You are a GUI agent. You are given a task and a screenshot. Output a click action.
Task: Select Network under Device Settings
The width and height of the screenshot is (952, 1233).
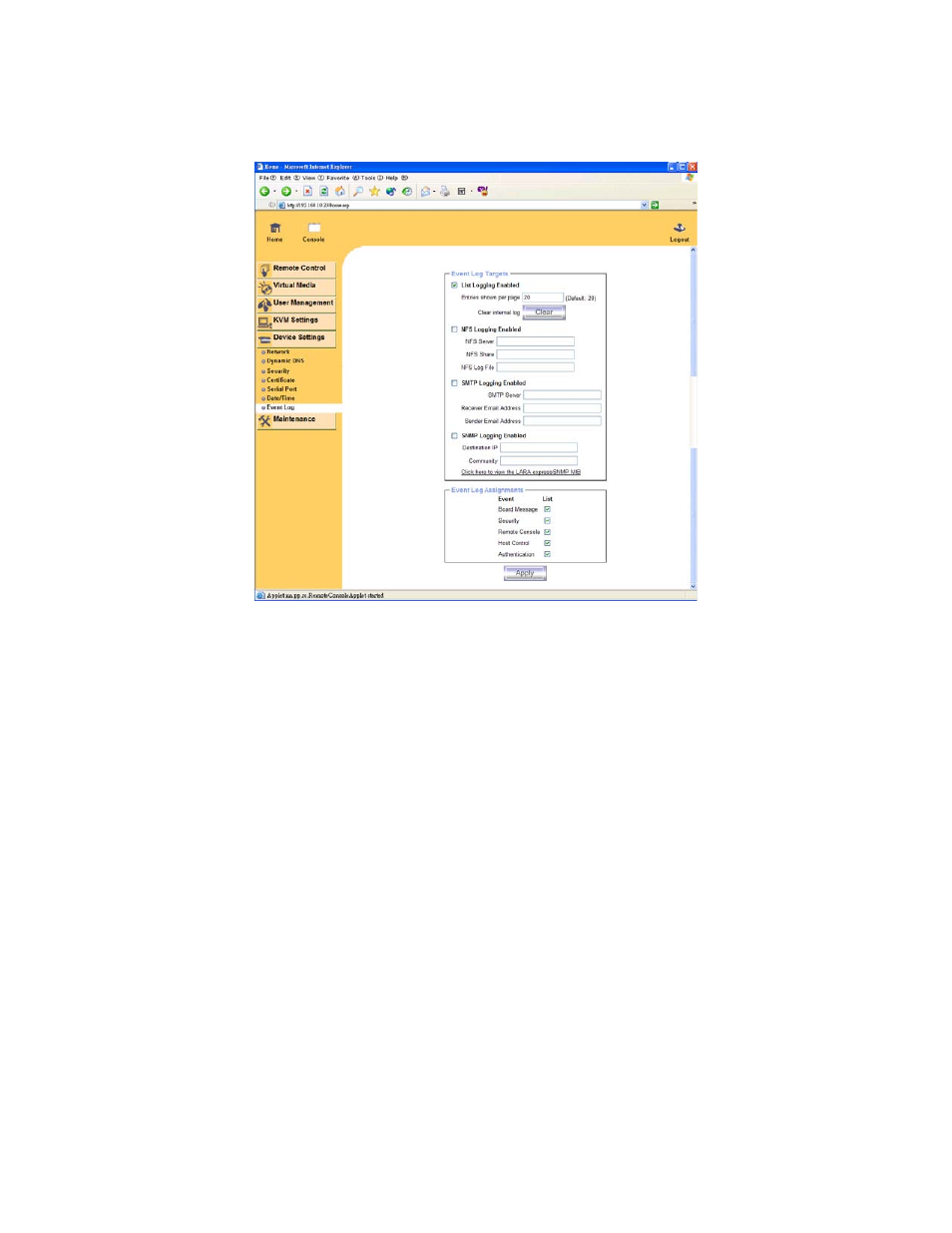[277, 351]
